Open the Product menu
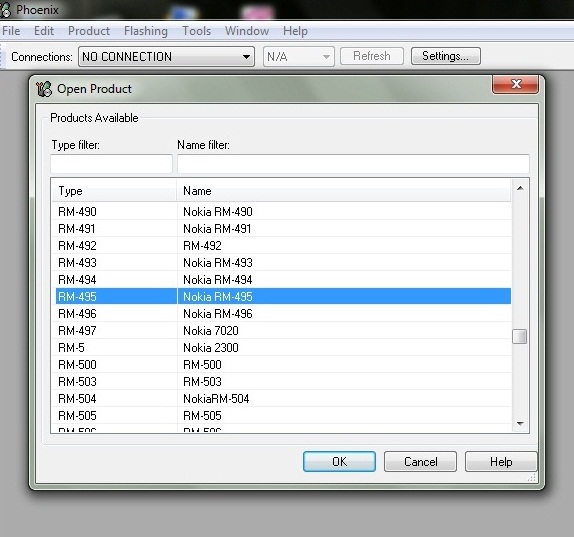 [x=89, y=31]
